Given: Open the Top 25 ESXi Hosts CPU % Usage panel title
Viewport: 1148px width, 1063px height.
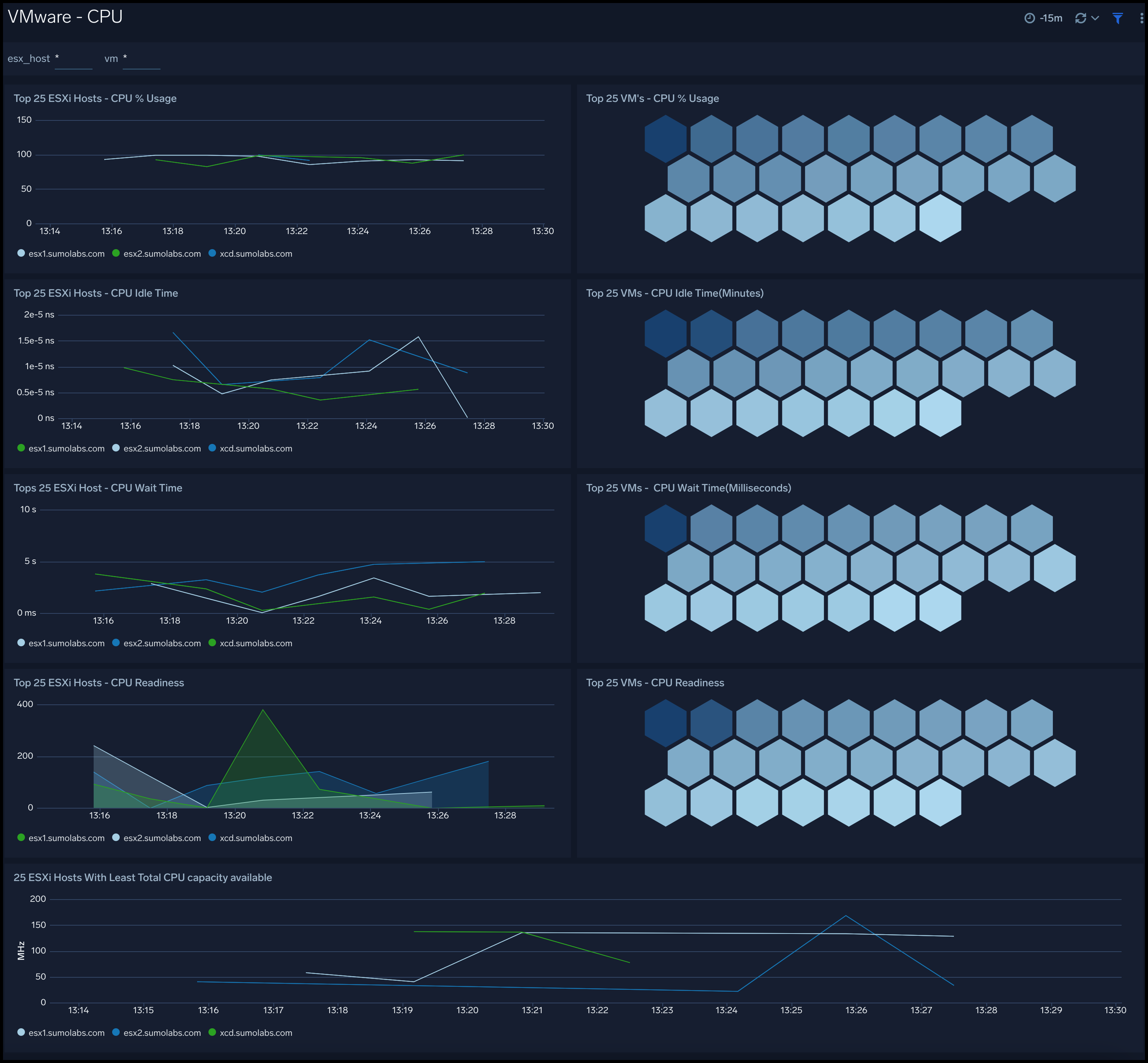Looking at the screenshot, I should coord(96,99).
